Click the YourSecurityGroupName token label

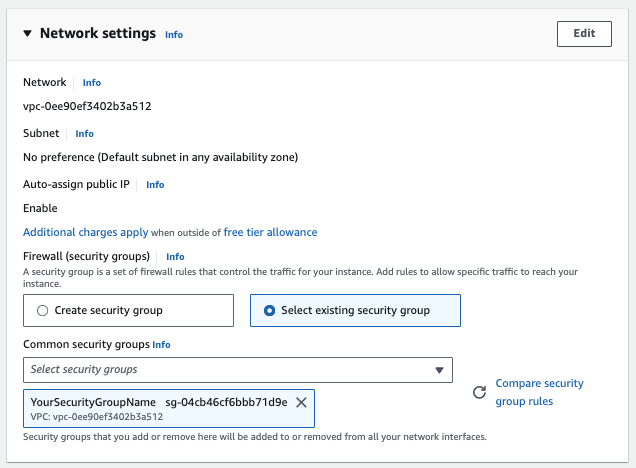pyautogui.click(x=93, y=402)
